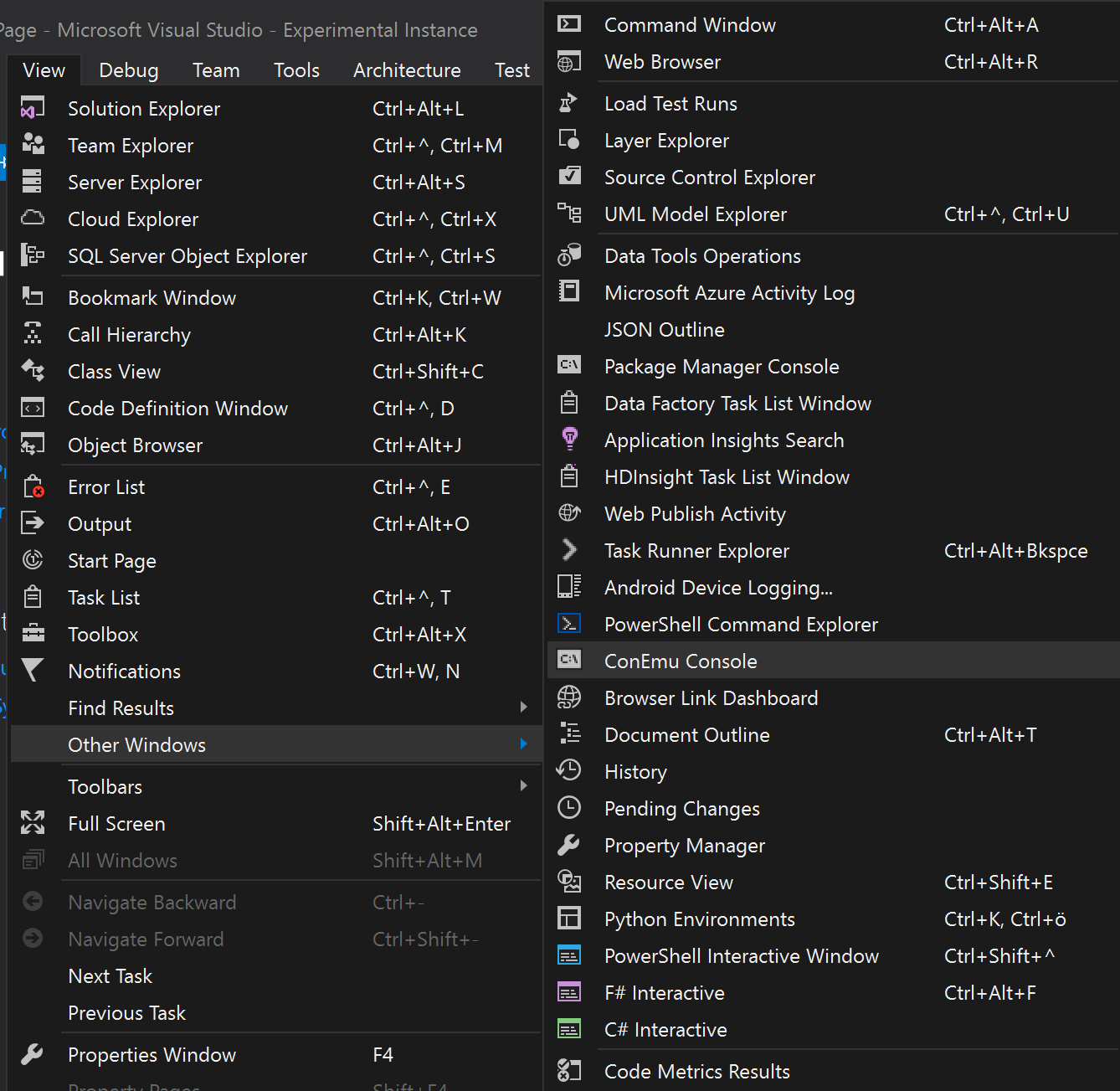
Task: Click the SQL Server Object Explorer icon
Action: pyautogui.click(x=33, y=256)
